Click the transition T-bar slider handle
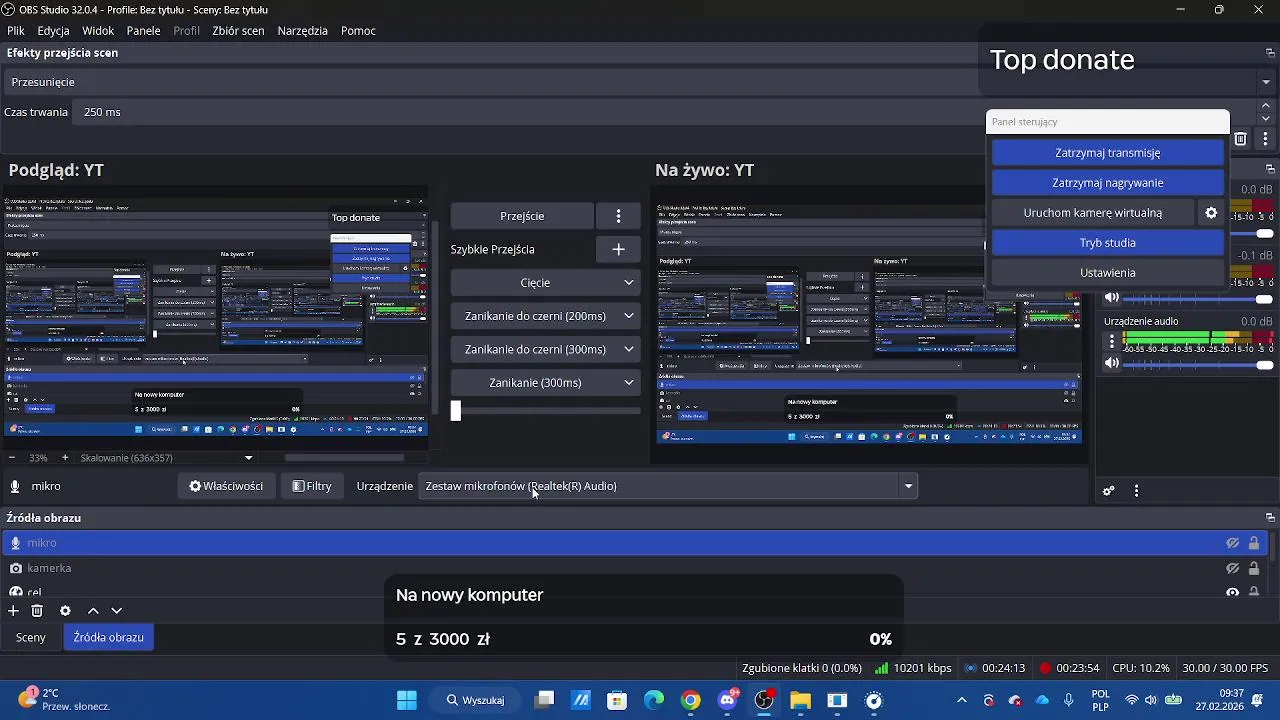The width and height of the screenshot is (1280, 720). 456,410
